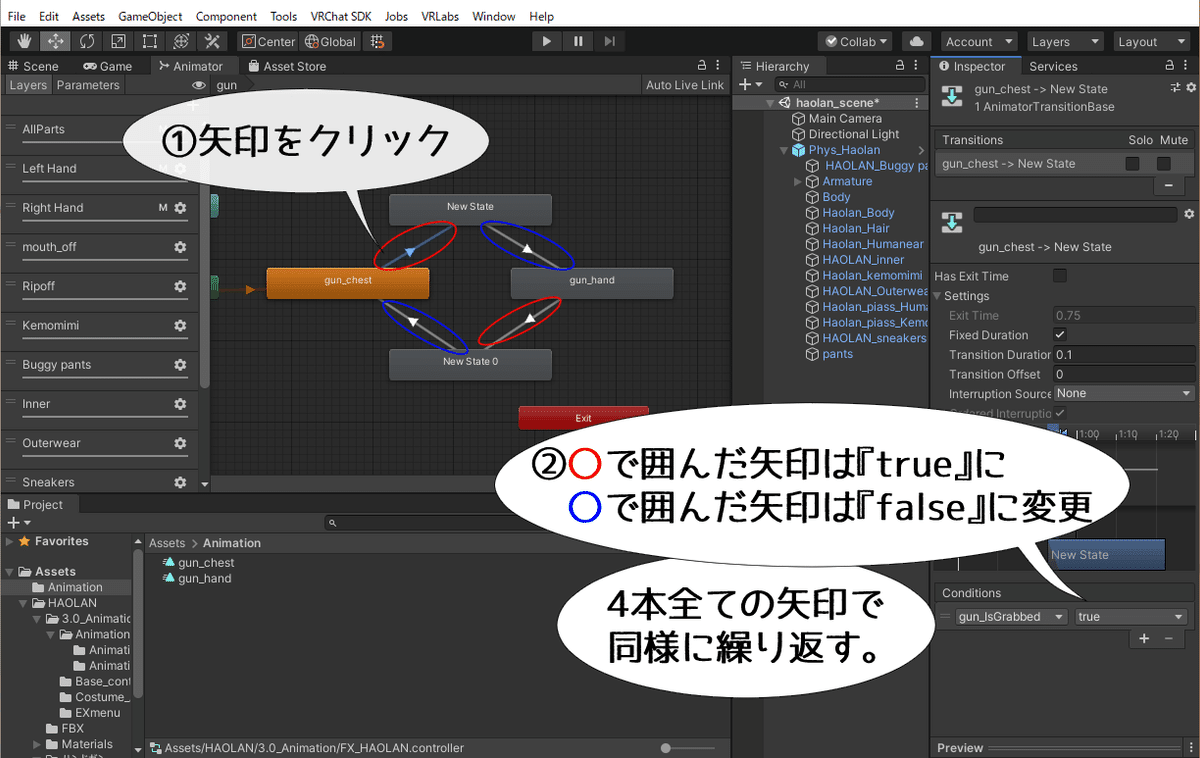Open Inspector transition settings gear
Image resolution: width=1200 pixels, height=758 pixels.
[x=1188, y=214]
